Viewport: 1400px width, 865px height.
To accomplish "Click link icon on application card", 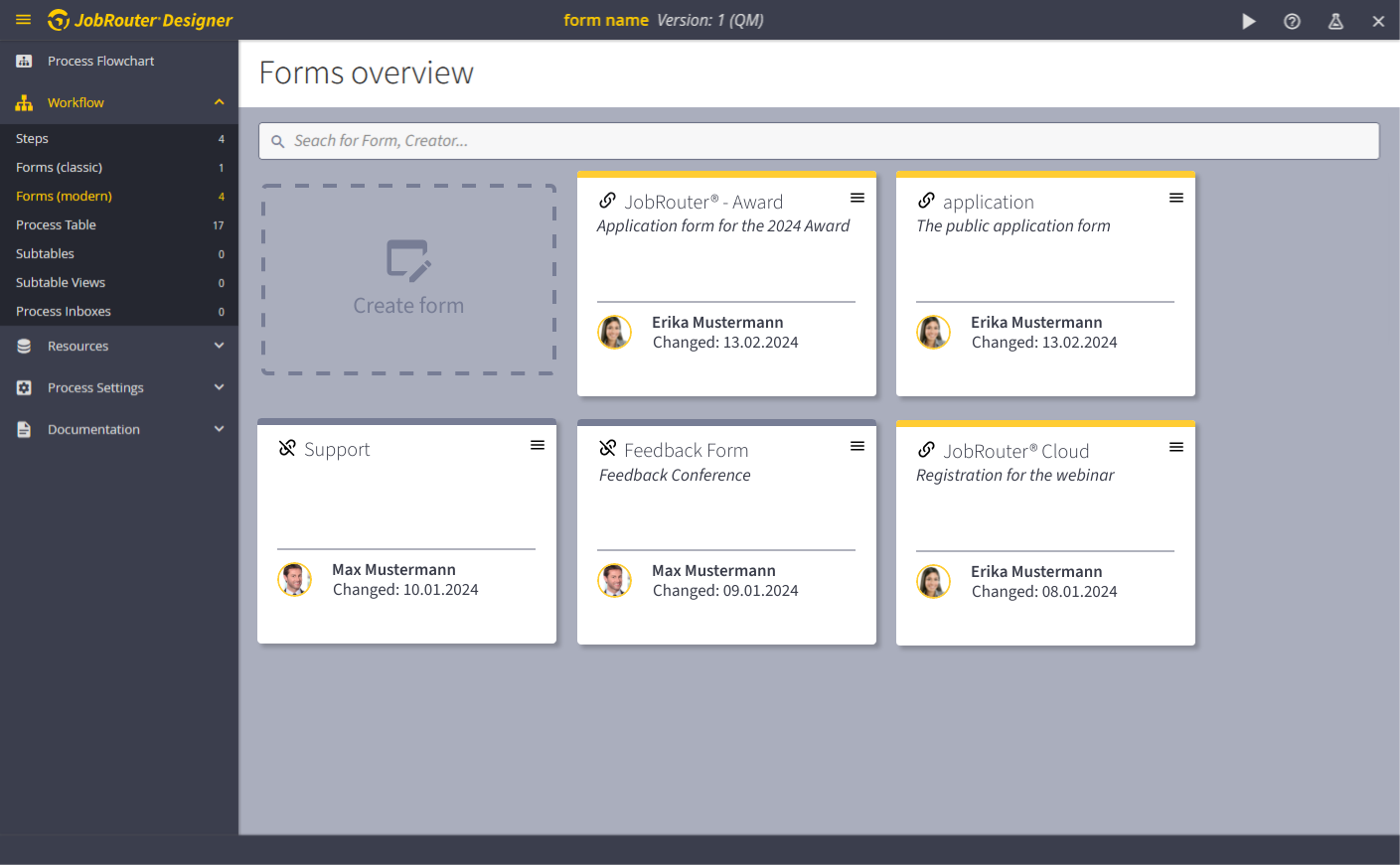I will pyautogui.click(x=926, y=201).
